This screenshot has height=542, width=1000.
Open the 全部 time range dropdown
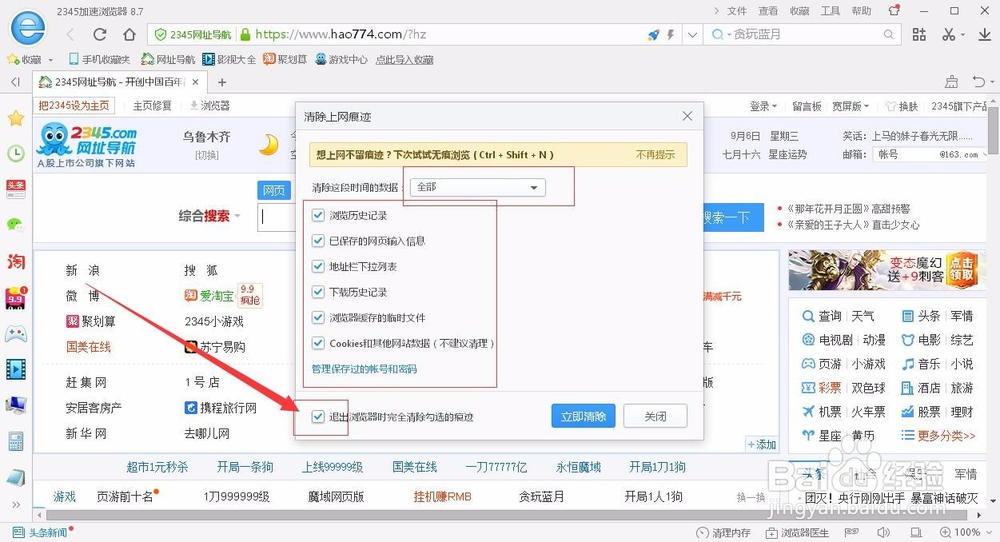pyautogui.click(x=478, y=187)
